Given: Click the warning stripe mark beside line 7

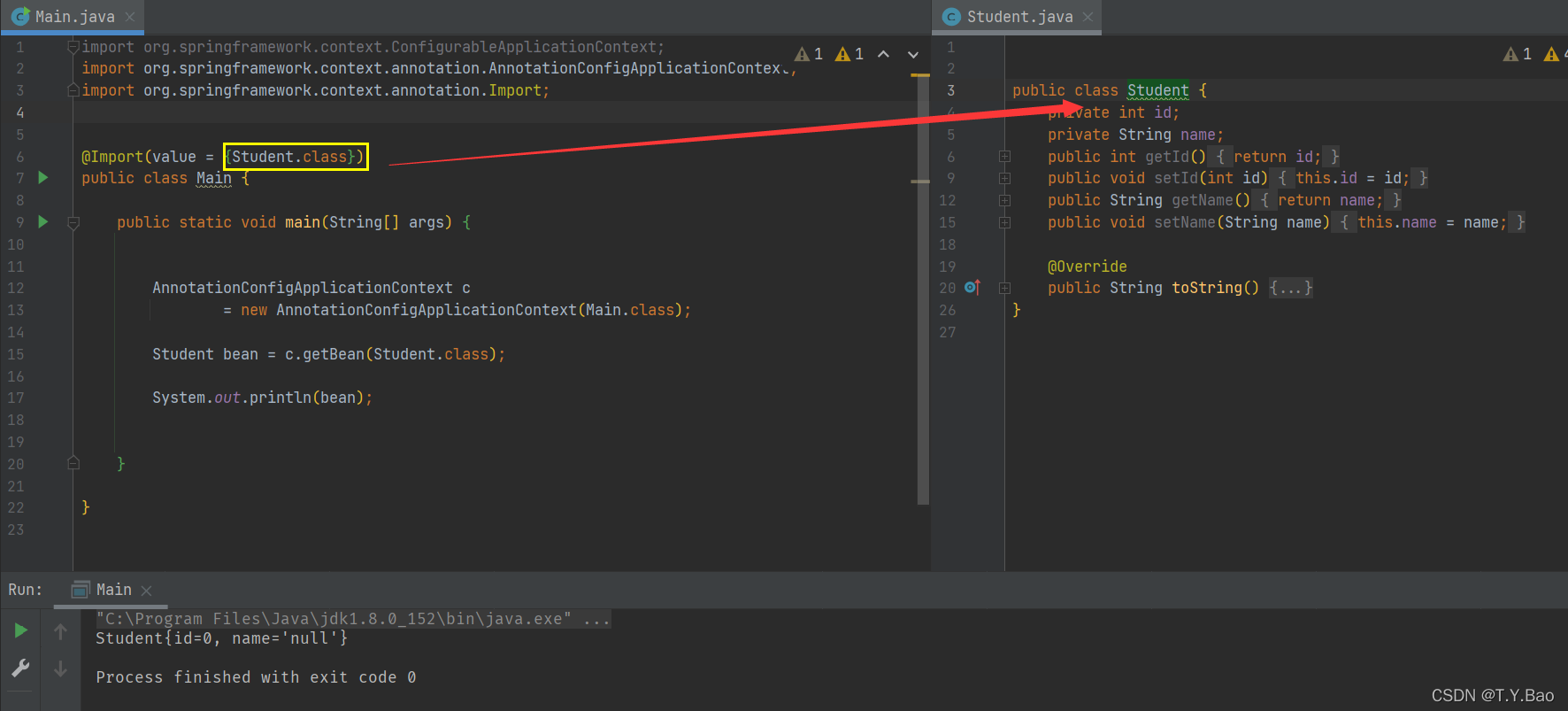Looking at the screenshot, I should pos(920,181).
